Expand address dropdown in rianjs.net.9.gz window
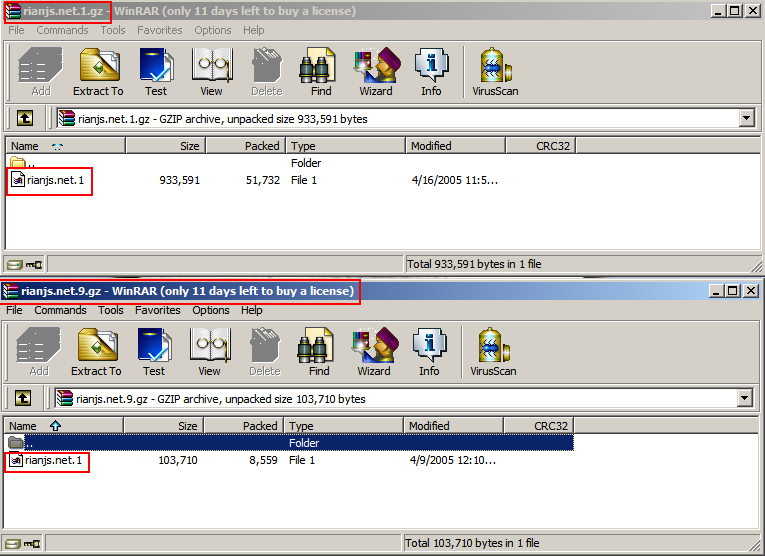The width and height of the screenshot is (765, 556). point(745,398)
